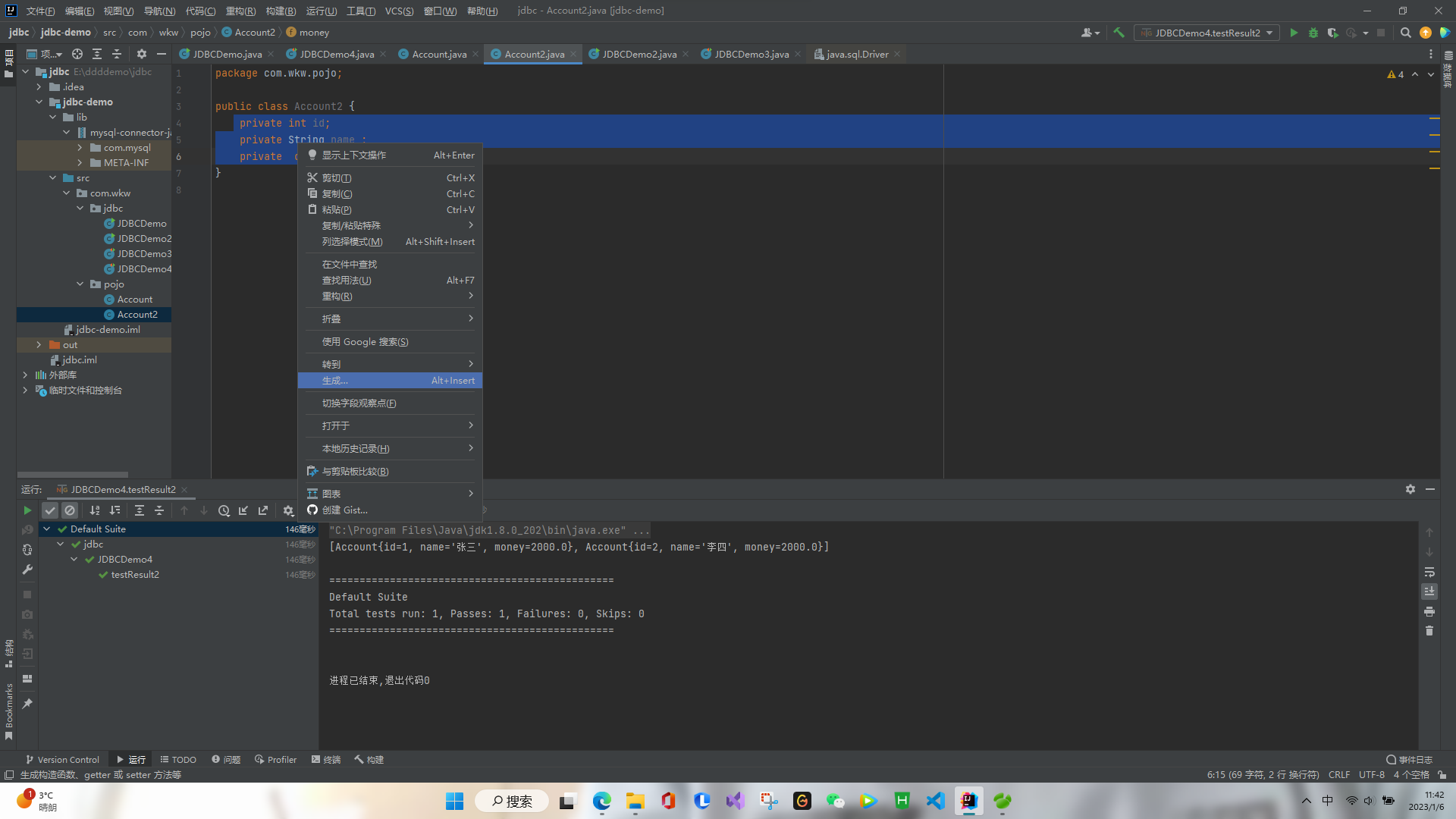The image size is (1456, 819).
Task: Click the Debug bug icon in toolbar
Action: [1313, 33]
